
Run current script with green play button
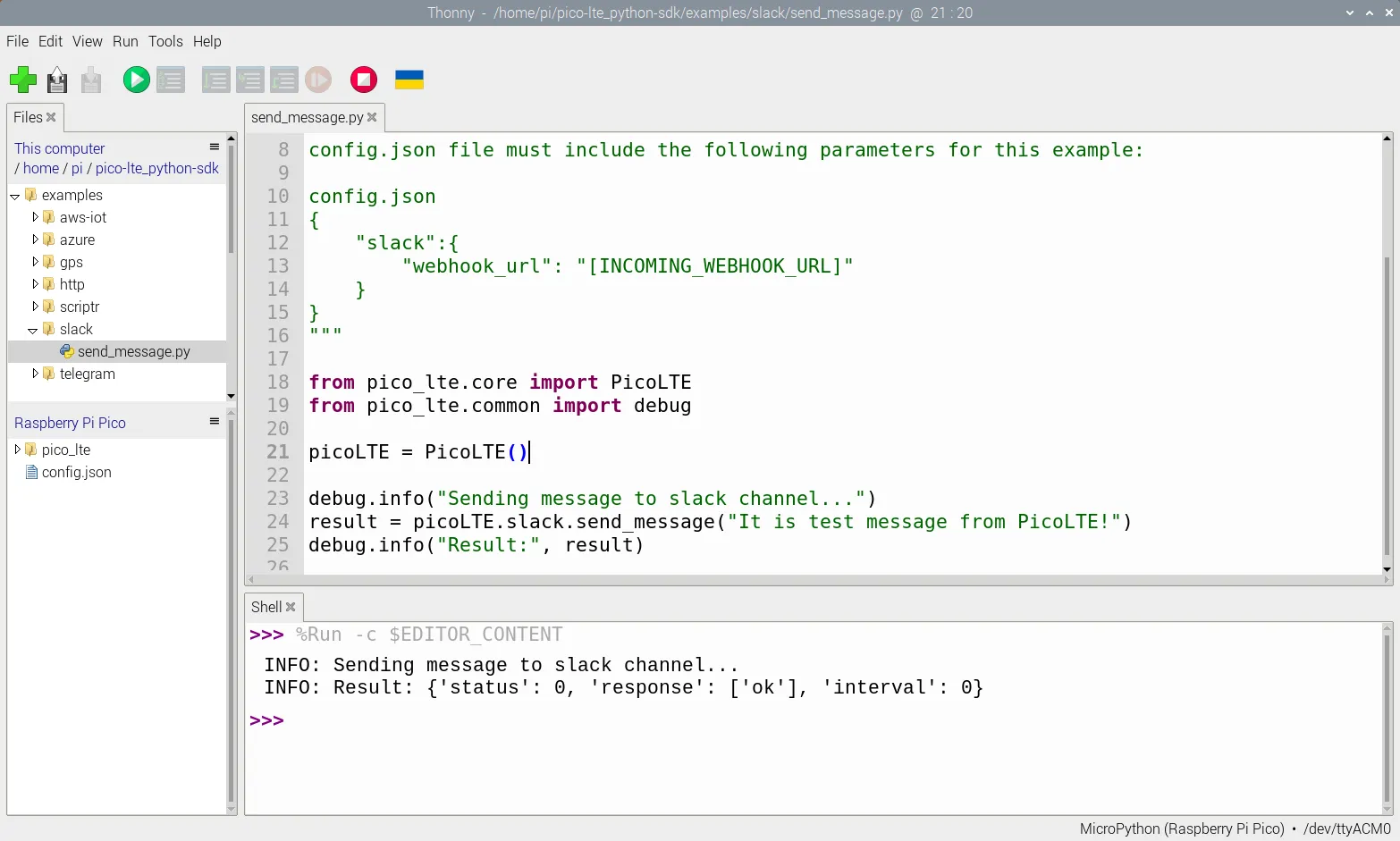(136, 80)
